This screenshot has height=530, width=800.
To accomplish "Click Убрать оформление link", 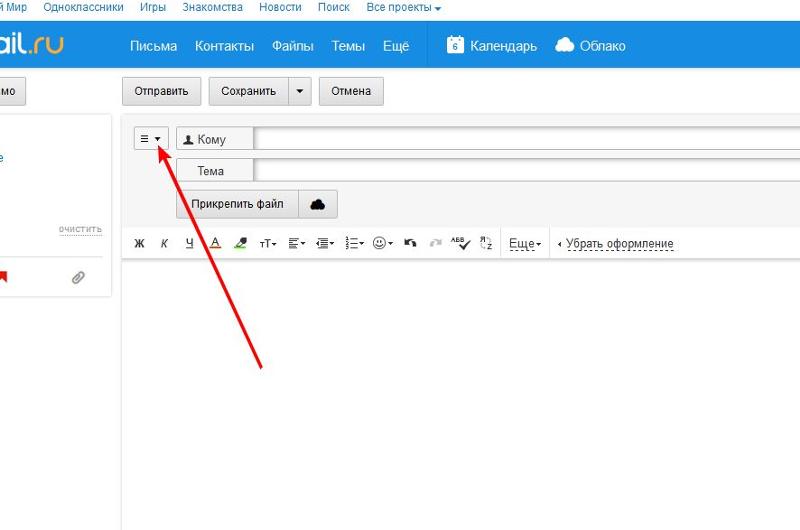I will [619, 244].
